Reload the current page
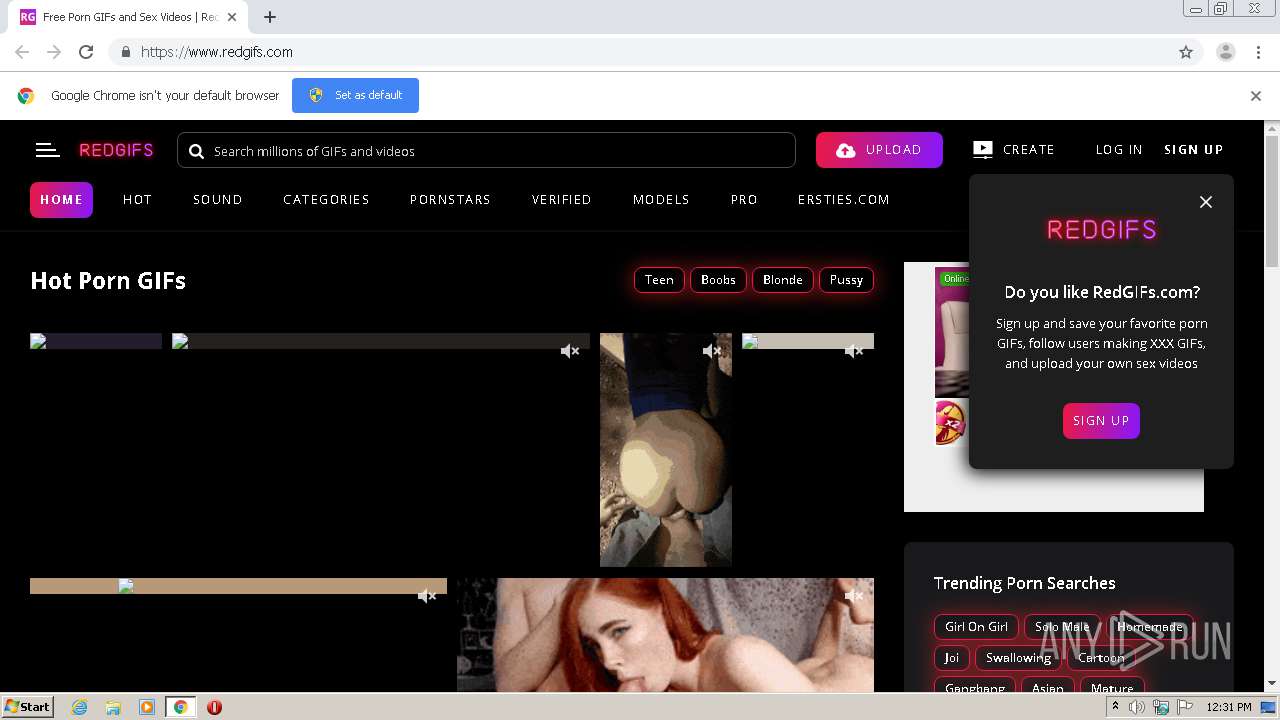This screenshot has width=1280, height=720. pyautogui.click(x=86, y=52)
